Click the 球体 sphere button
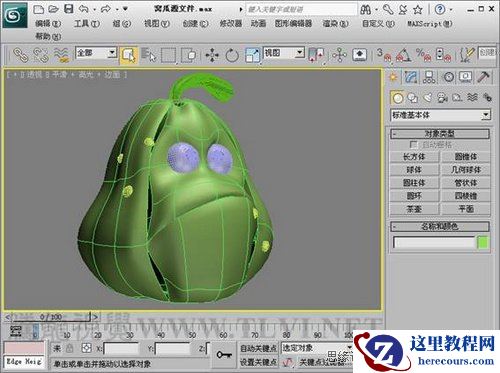Viewport: 500px width, 373px height. pos(414,170)
